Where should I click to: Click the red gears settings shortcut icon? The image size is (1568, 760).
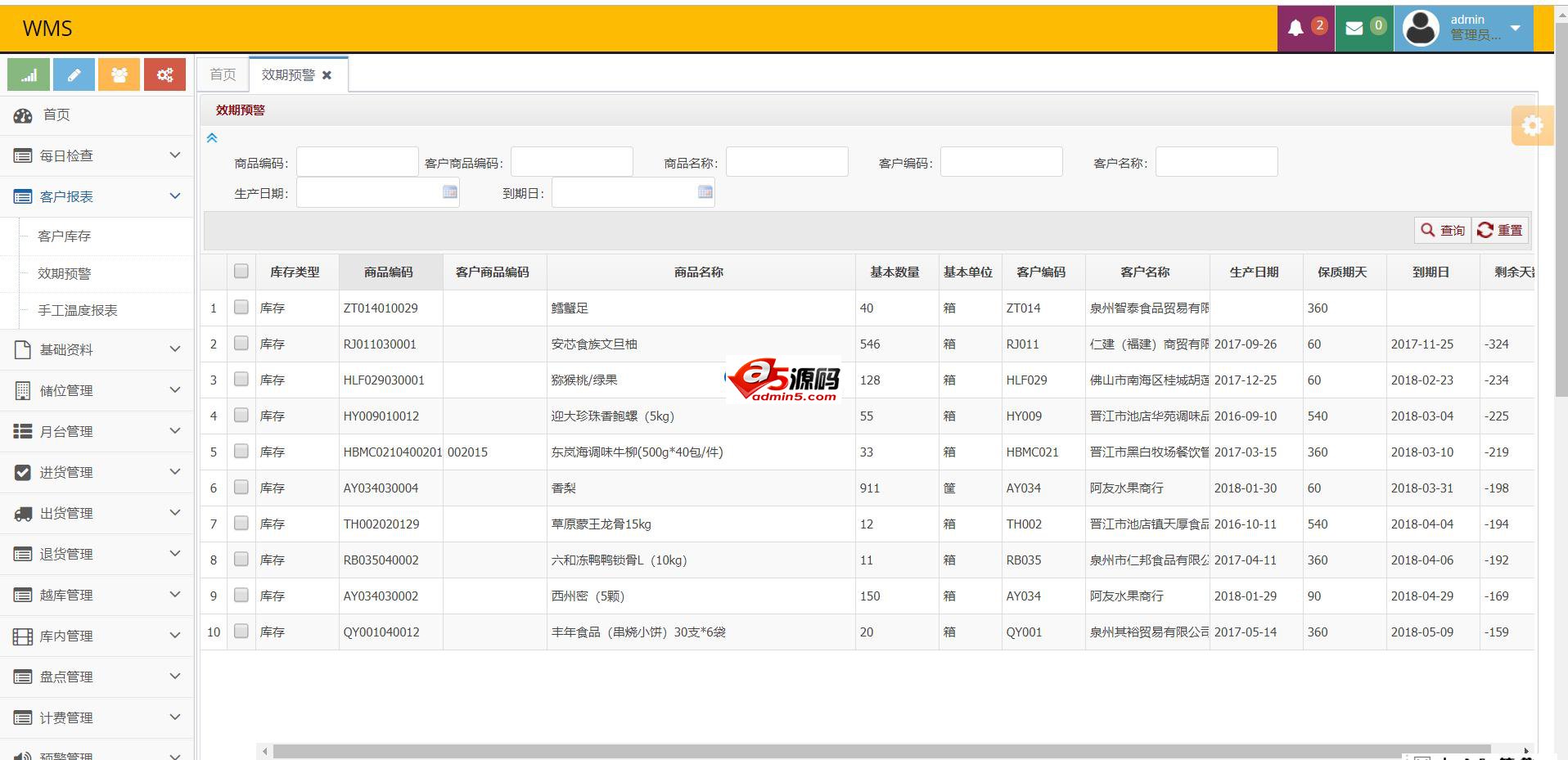click(164, 75)
